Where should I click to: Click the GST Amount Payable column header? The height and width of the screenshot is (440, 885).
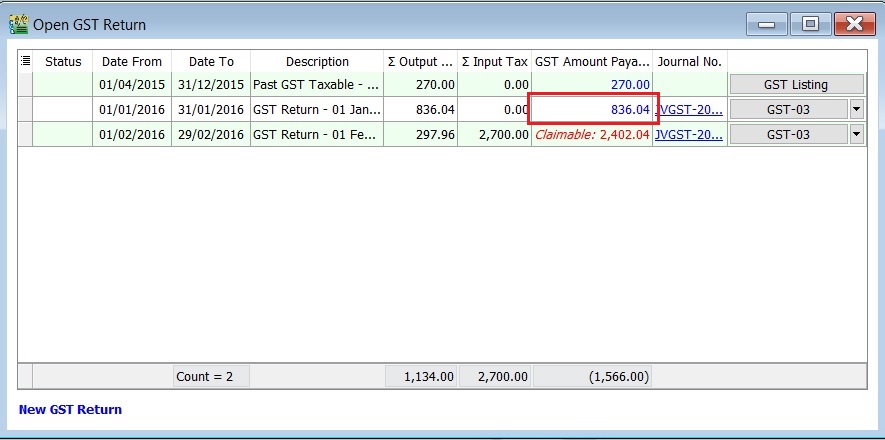point(592,61)
